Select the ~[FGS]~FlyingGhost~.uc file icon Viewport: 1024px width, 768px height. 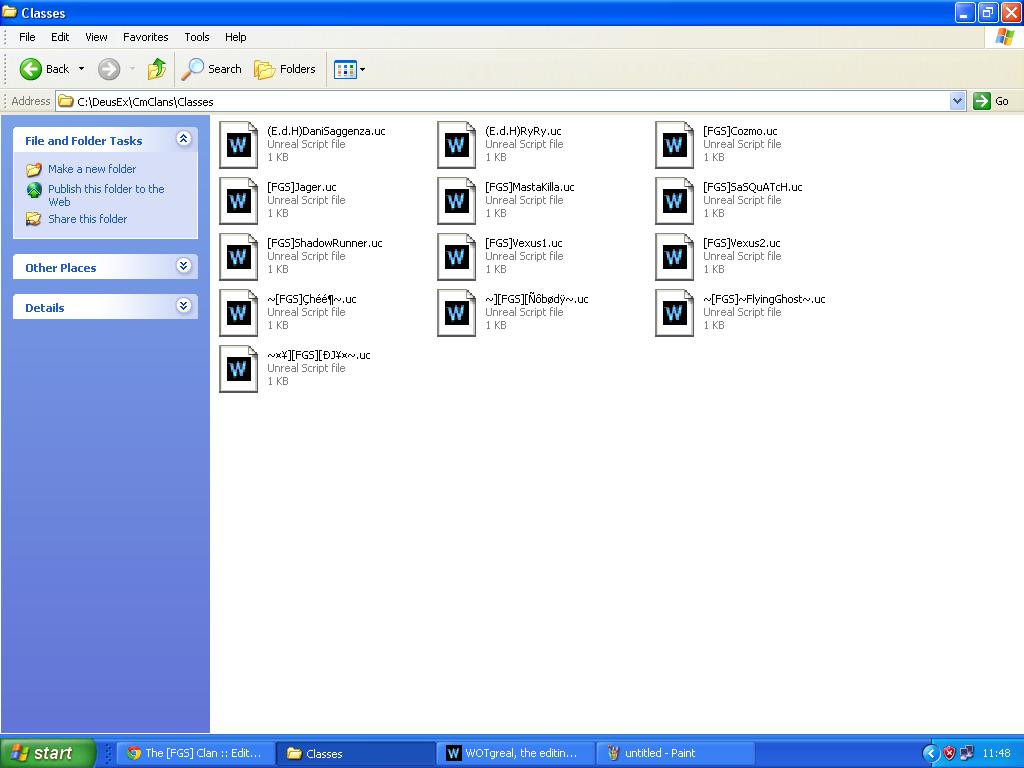(x=674, y=313)
